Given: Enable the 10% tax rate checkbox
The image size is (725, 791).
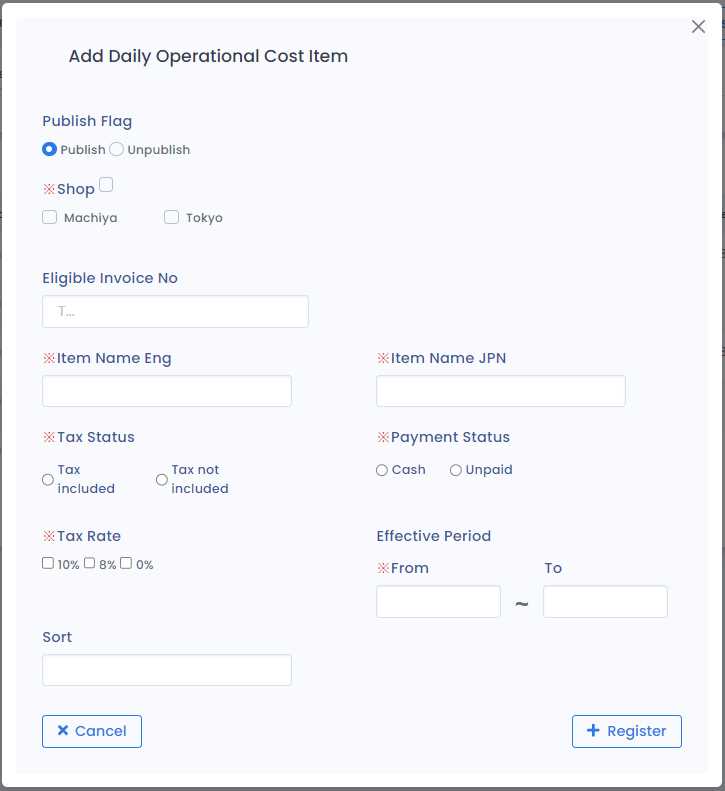Looking at the screenshot, I should pos(48,563).
